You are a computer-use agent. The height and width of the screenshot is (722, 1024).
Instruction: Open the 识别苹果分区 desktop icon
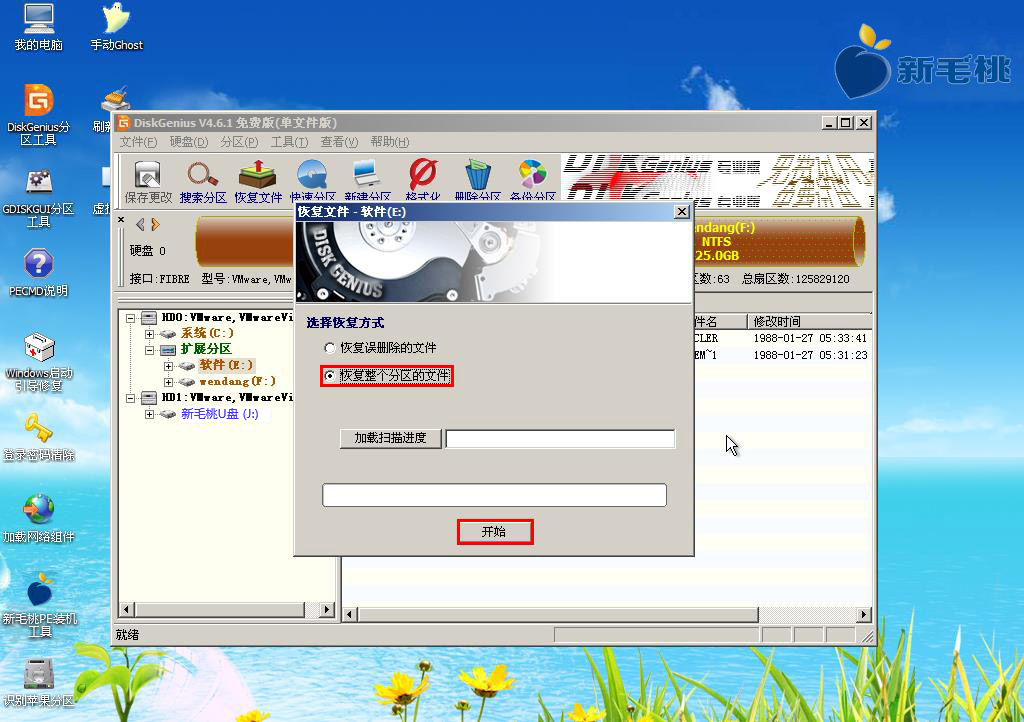39,682
